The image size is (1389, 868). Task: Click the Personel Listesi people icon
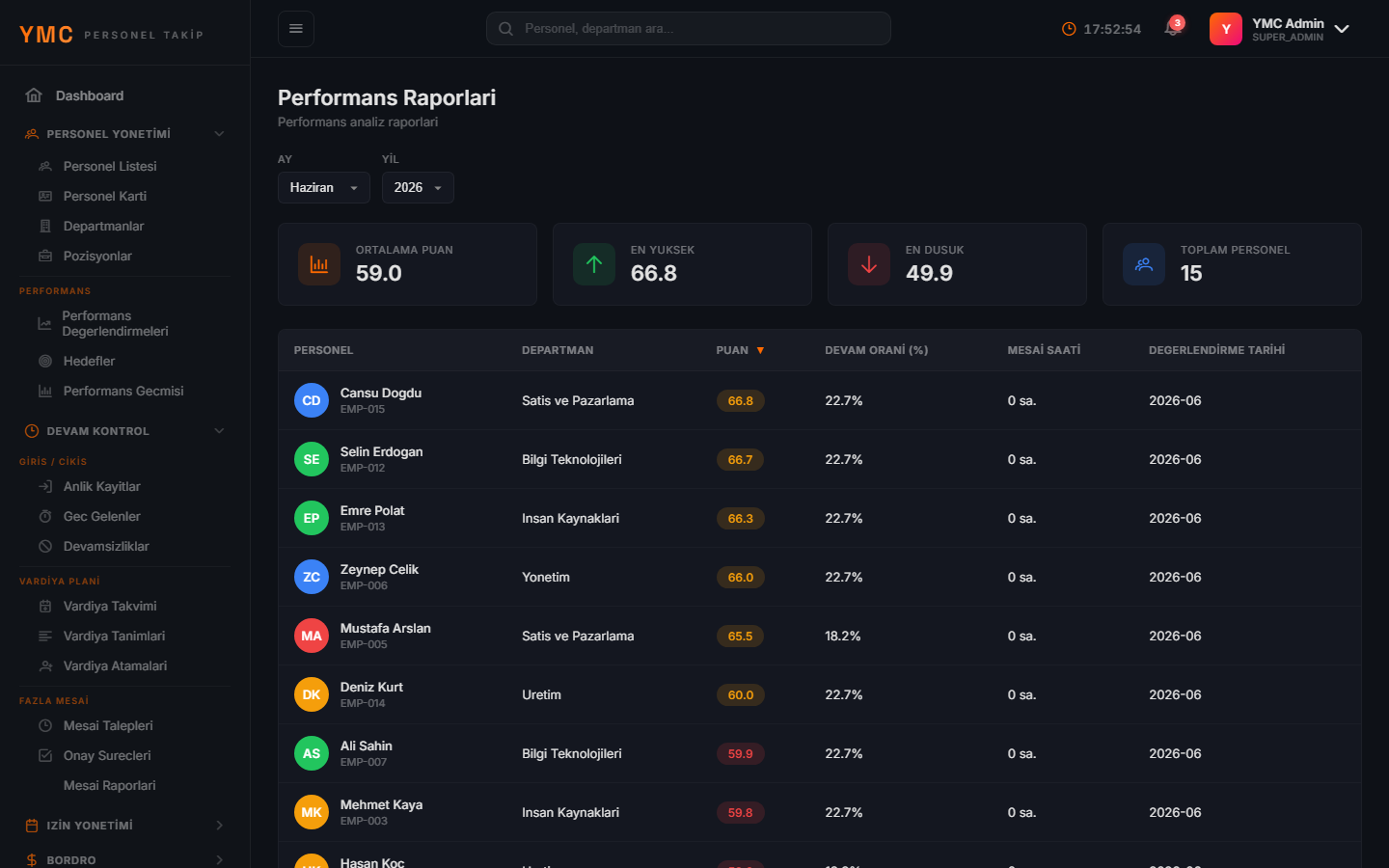coord(45,166)
